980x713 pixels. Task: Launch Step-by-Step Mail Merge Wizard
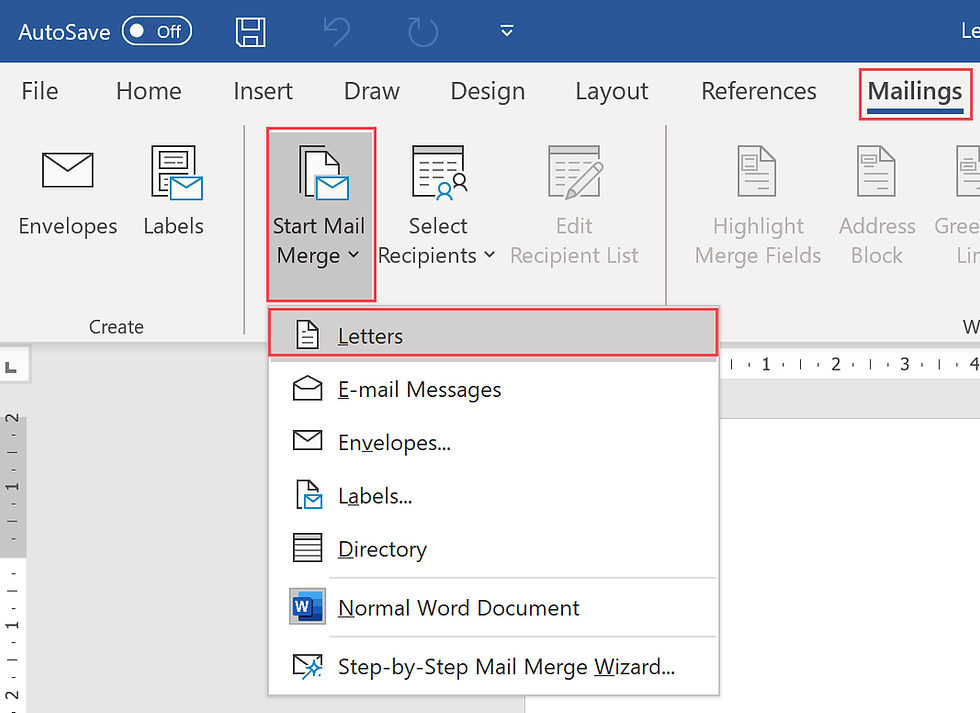coord(493,666)
